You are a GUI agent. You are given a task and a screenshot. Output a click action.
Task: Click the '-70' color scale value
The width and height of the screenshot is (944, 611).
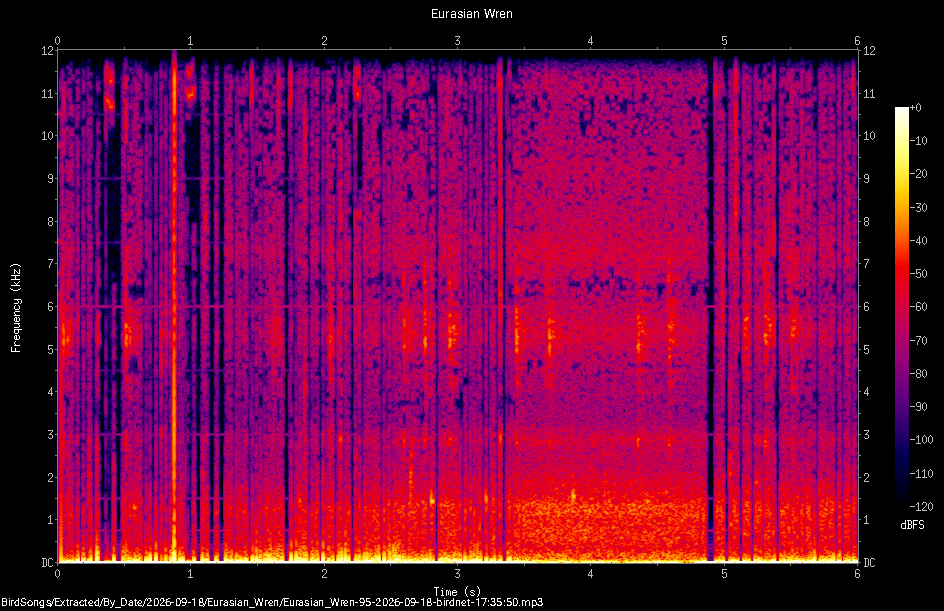pos(919,341)
